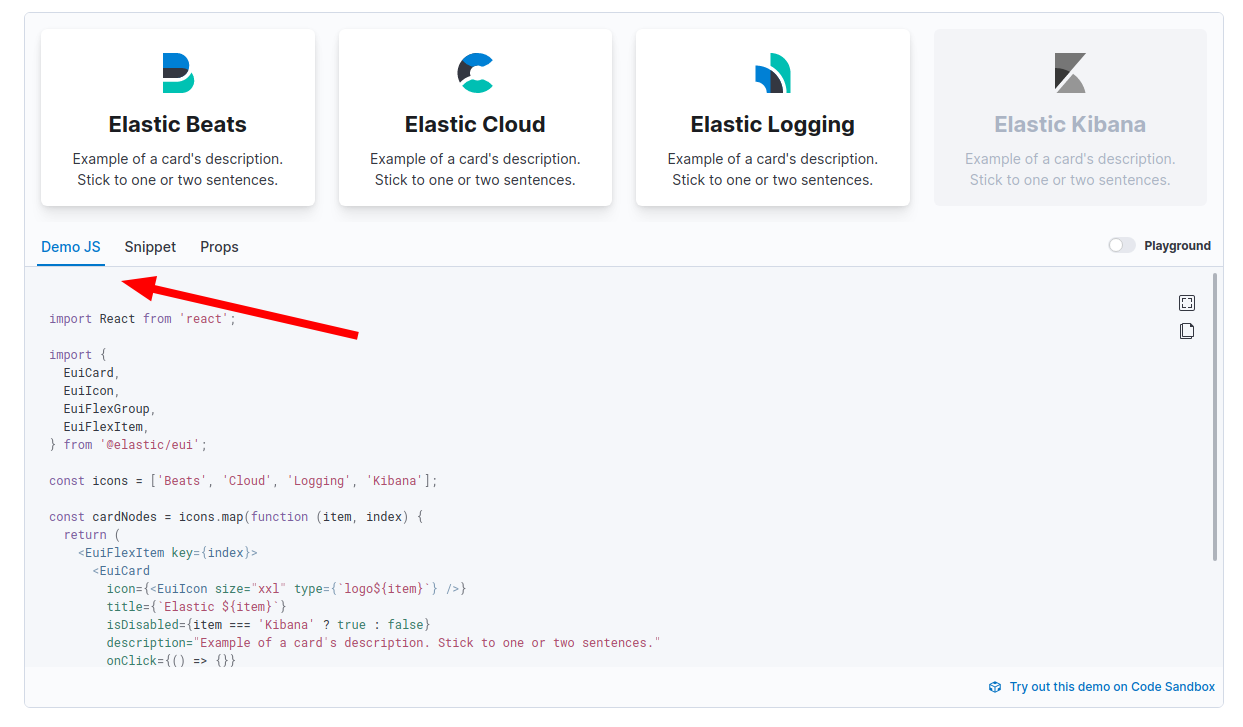Click the Elastic Cloud card
Screen dimensions: 1243x727
coord(475,117)
